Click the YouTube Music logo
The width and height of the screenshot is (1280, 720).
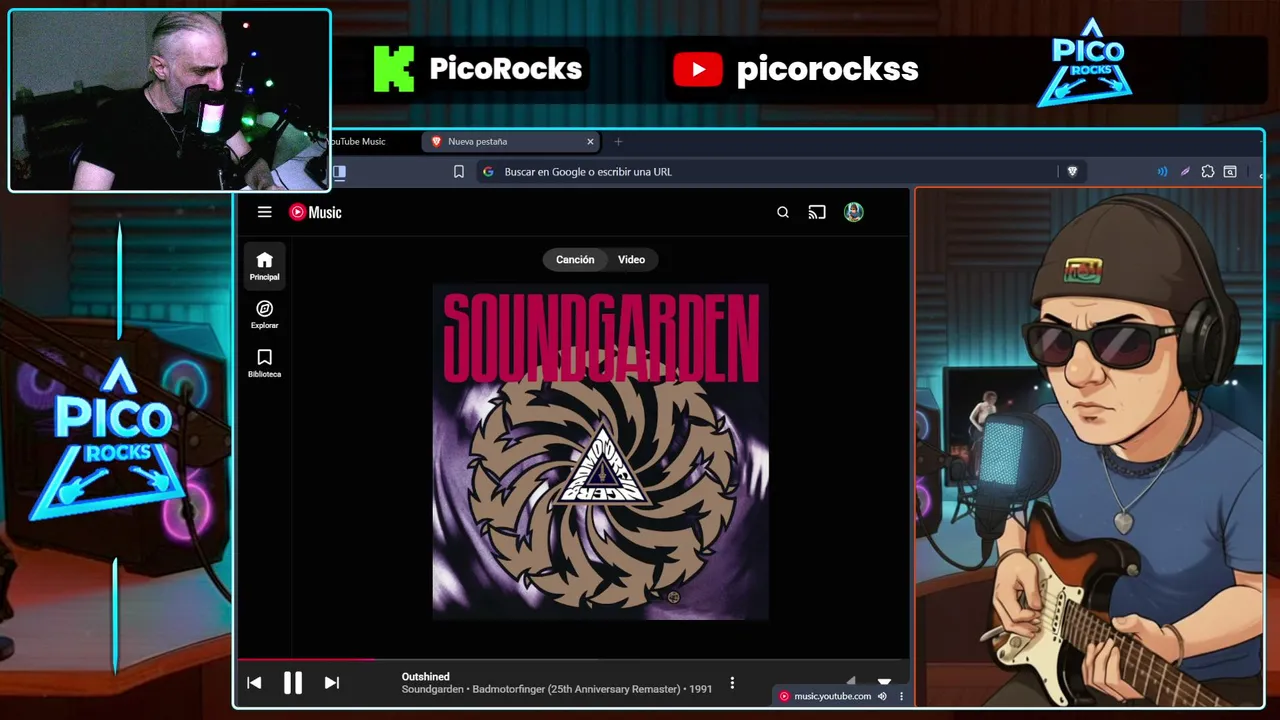pyautogui.click(x=315, y=212)
